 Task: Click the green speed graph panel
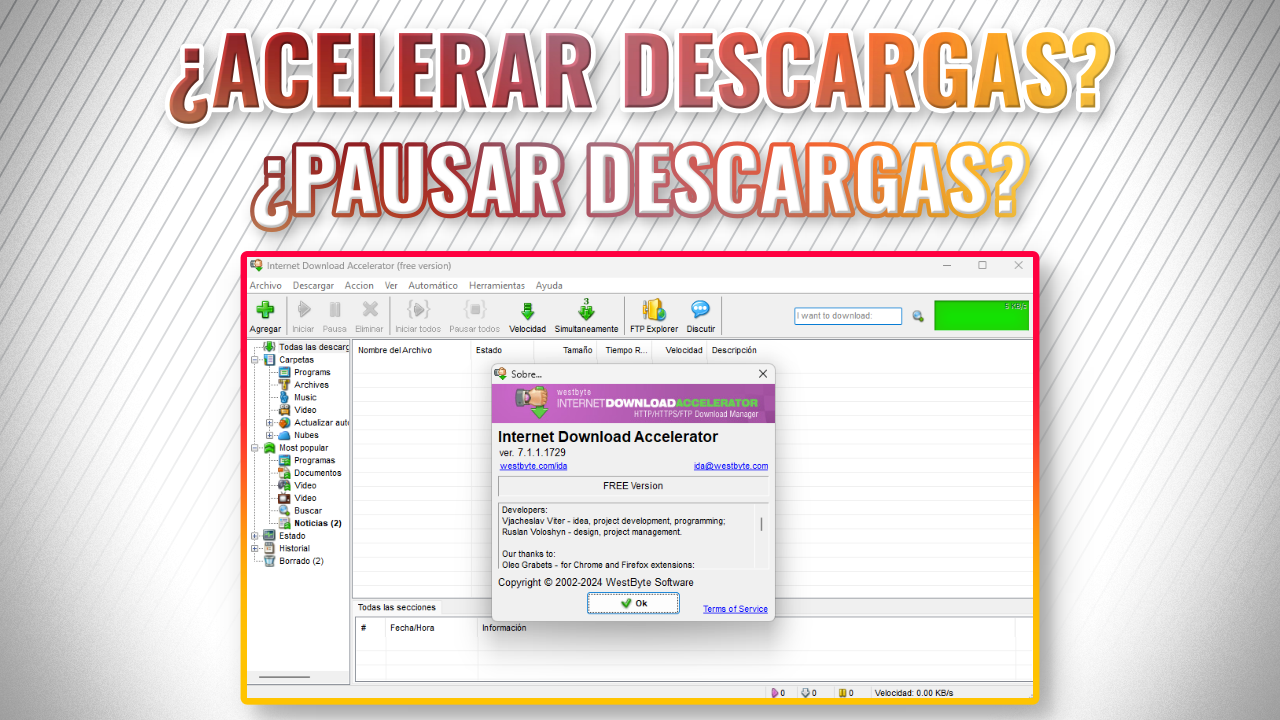[x=981, y=315]
